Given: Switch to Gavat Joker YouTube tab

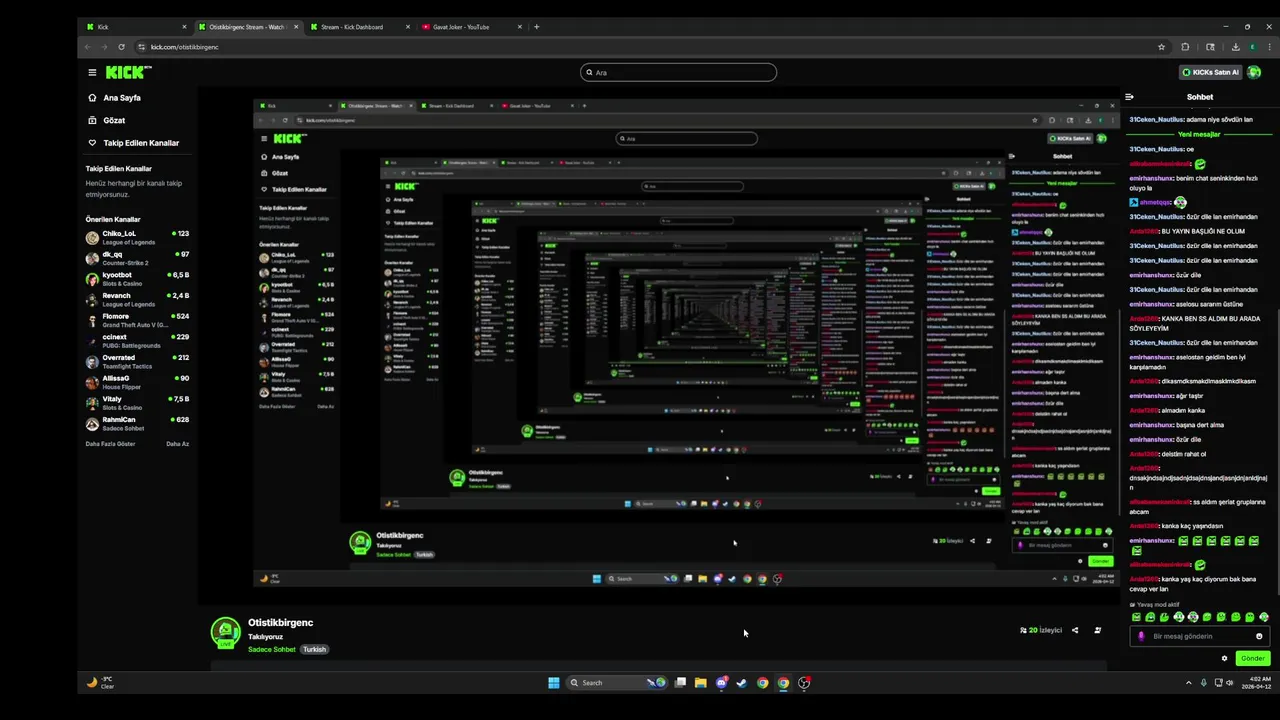Looking at the screenshot, I should pos(470,27).
